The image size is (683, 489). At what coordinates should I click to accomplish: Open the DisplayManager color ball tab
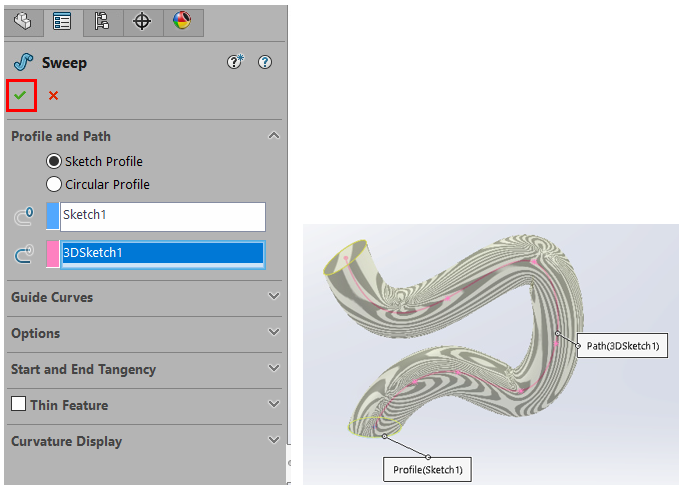coord(183,21)
